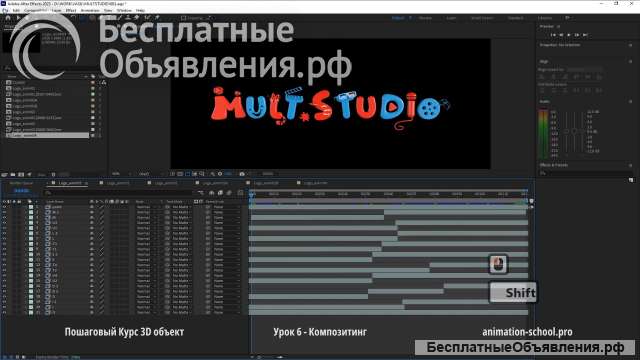Viewport: 640px width, 360px height.
Task: Enable motion blur switch in timeline
Action: [x=229, y=193]
